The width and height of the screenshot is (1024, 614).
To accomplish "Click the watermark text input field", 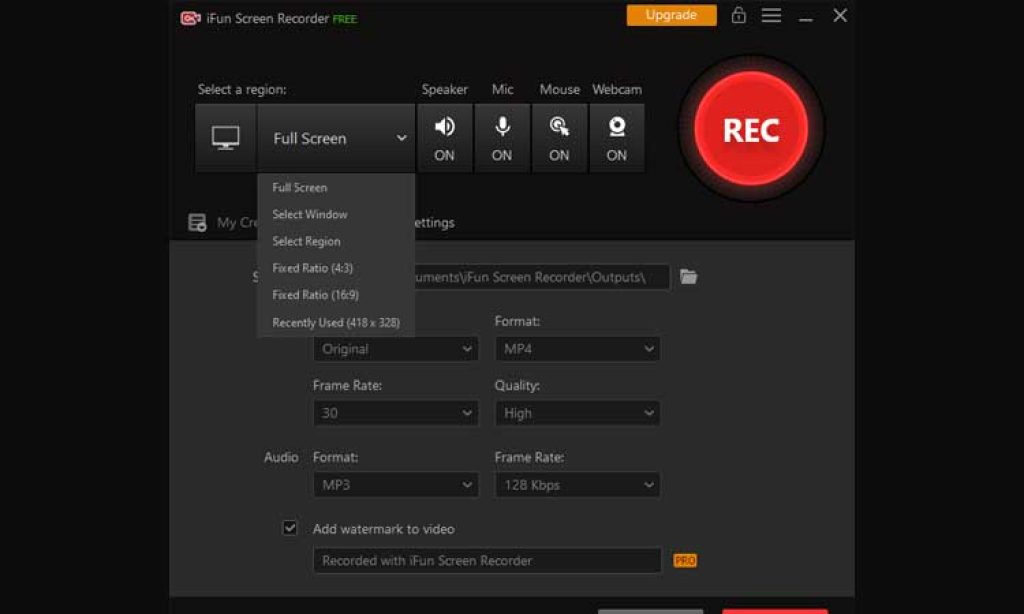I will tap(487, 561).
